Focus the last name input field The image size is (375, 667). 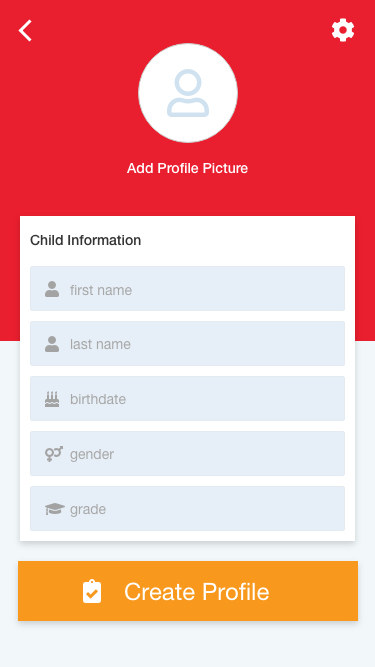point(188,343)
